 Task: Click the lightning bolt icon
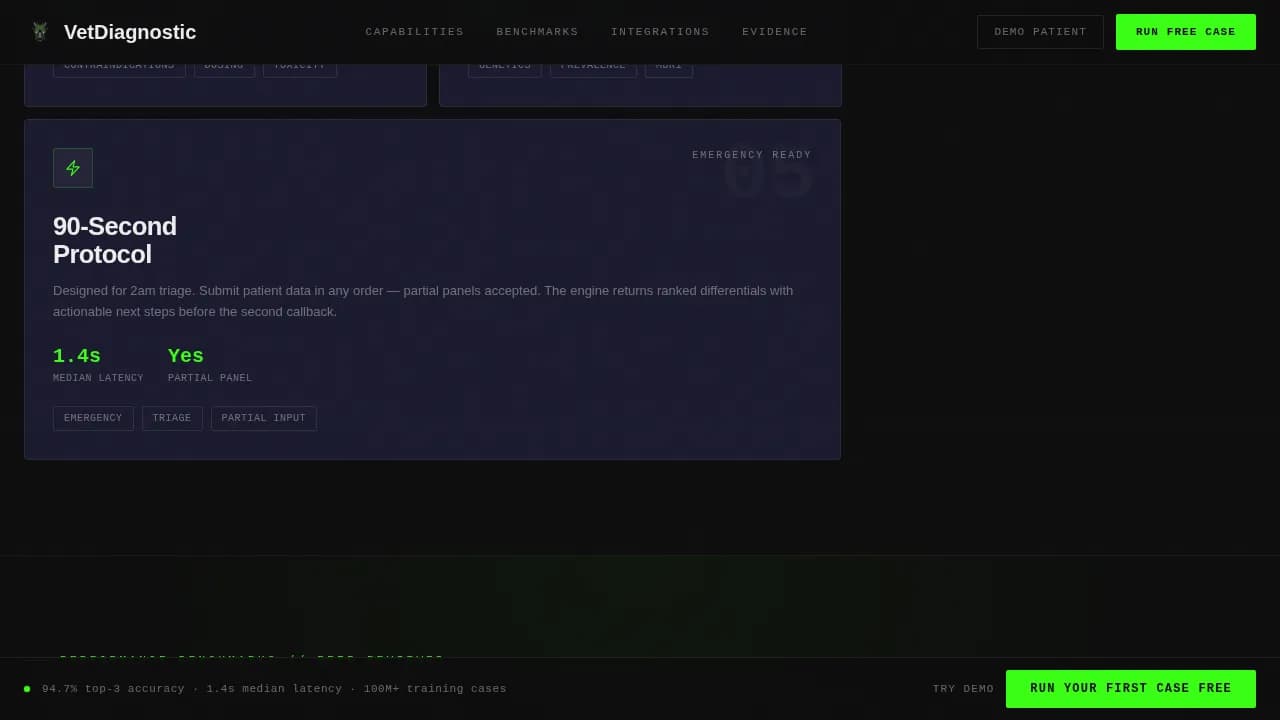(x=73, y=168)
